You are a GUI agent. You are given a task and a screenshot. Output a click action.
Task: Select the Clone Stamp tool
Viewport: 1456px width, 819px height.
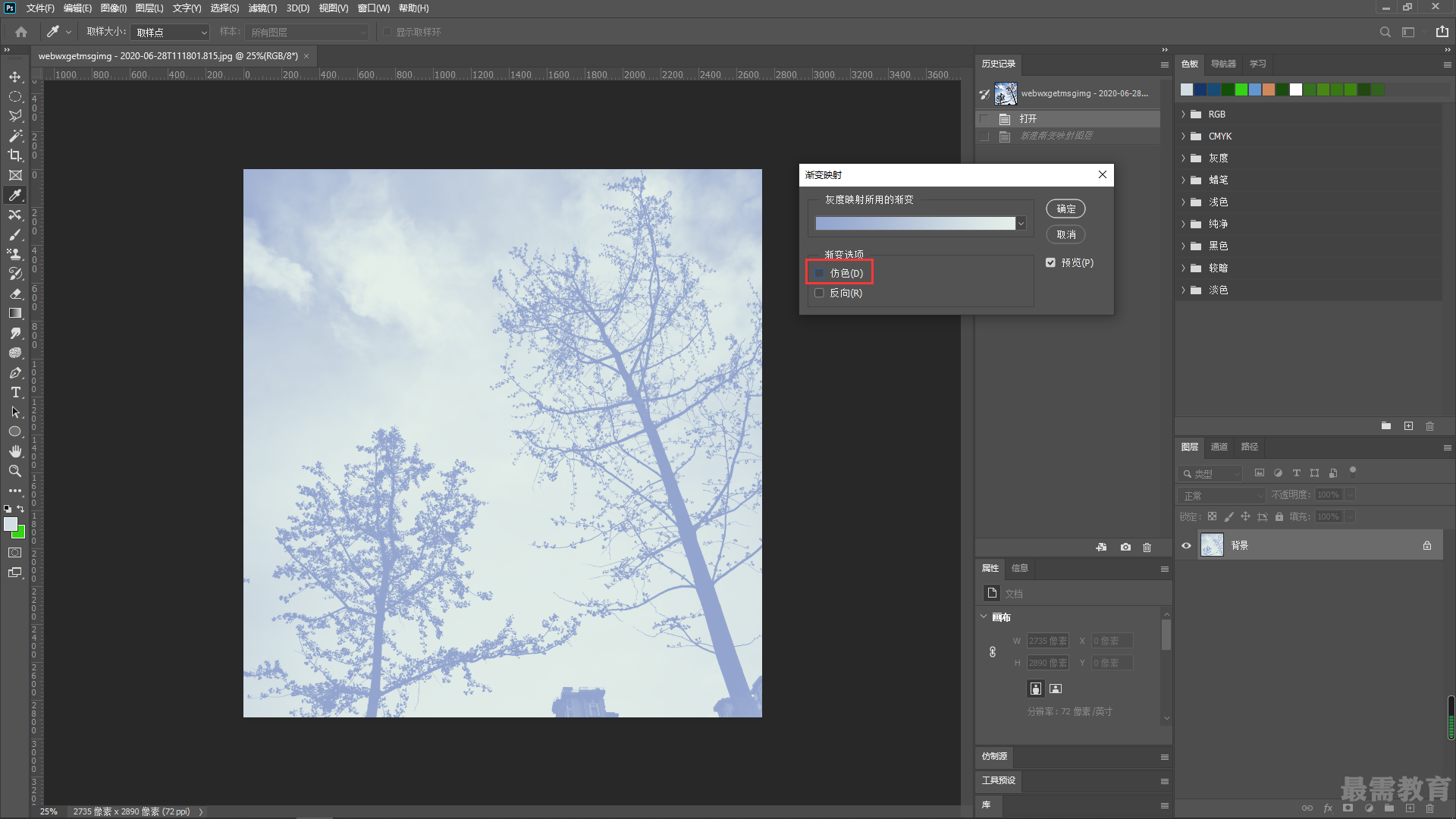point(15,254)
